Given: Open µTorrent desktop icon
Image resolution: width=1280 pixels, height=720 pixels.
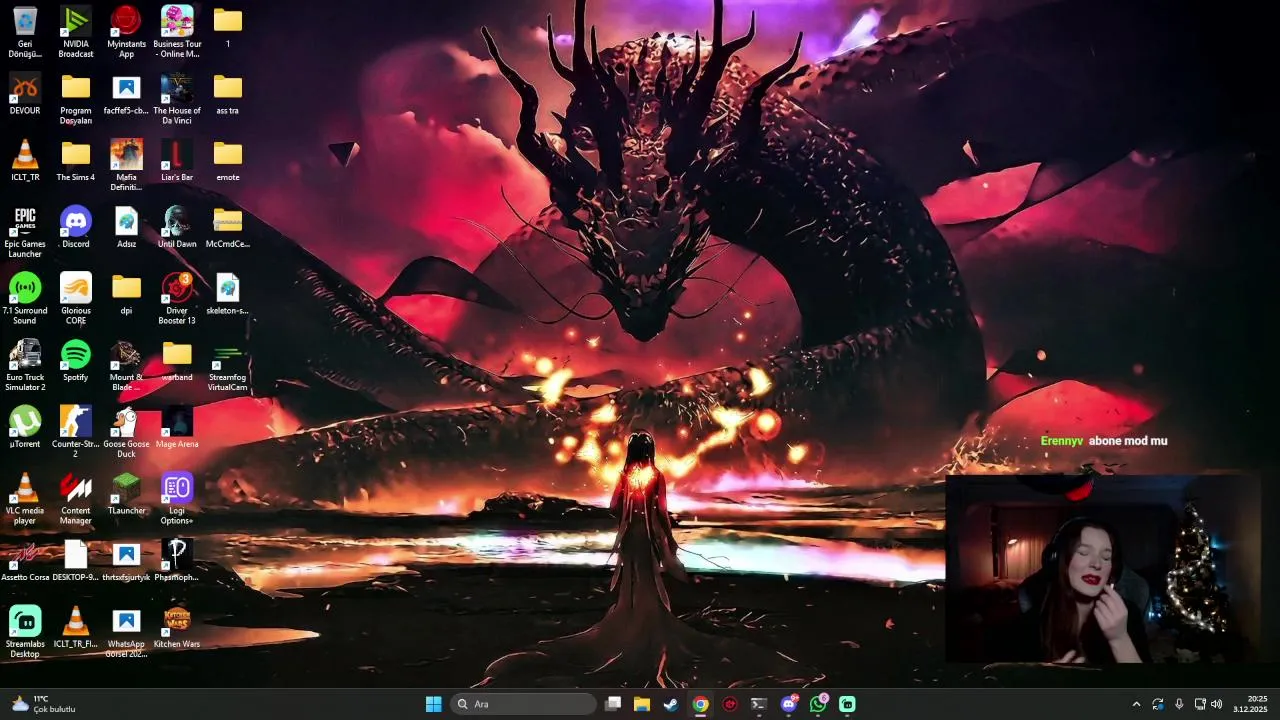Looking at the screenshot, I should tap(25, 427).
